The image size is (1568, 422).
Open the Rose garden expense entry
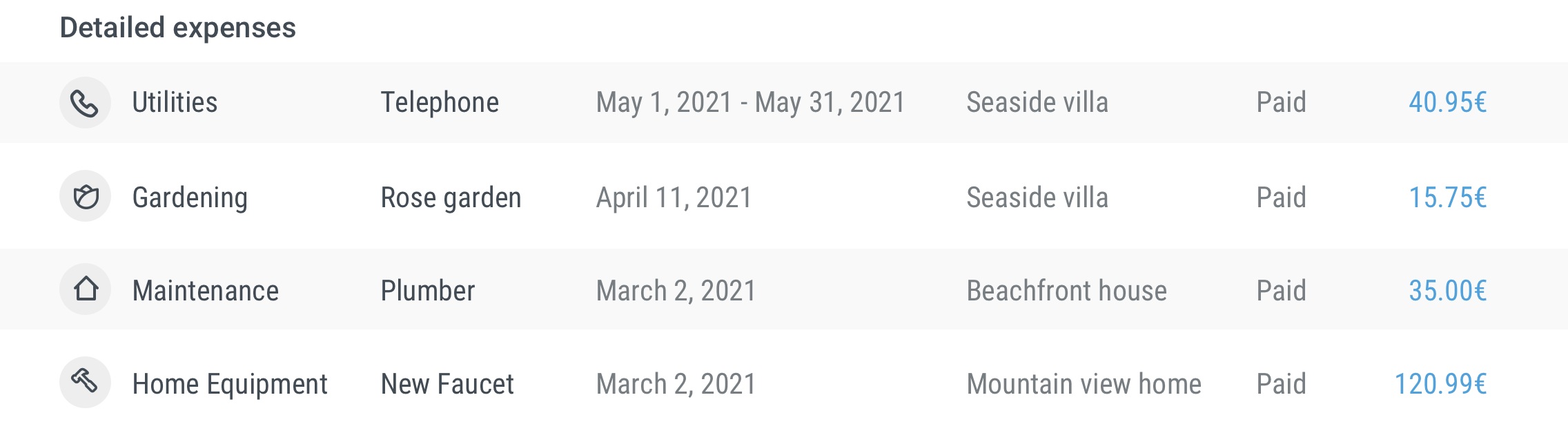[451, 198]
